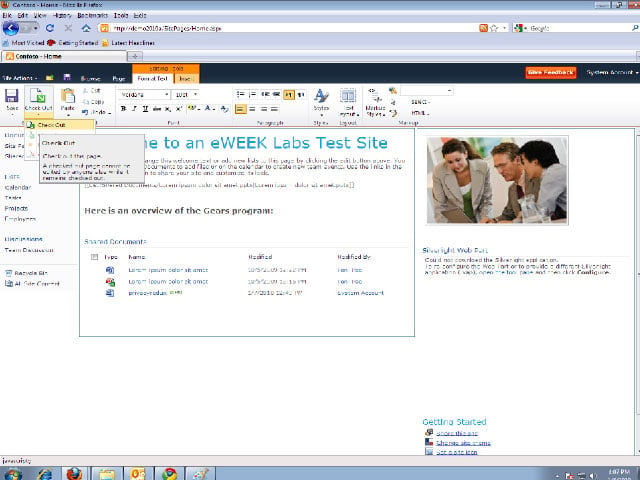This screenshot has width=640, height=480.
Task: Reload the page with the refresh icon
Action: [50, 28]
